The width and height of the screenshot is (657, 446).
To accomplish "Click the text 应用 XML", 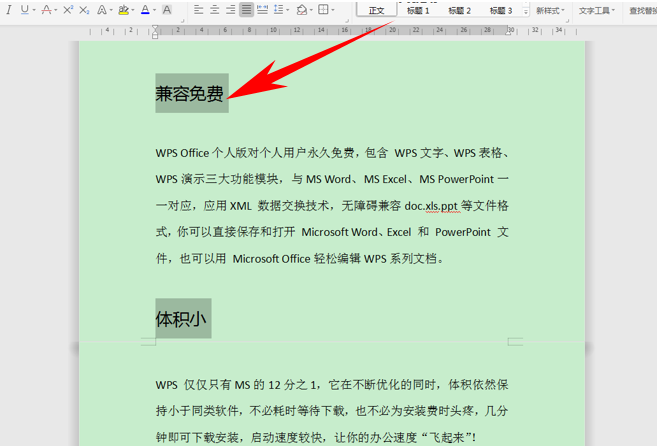I will click(x=228, y=206).
